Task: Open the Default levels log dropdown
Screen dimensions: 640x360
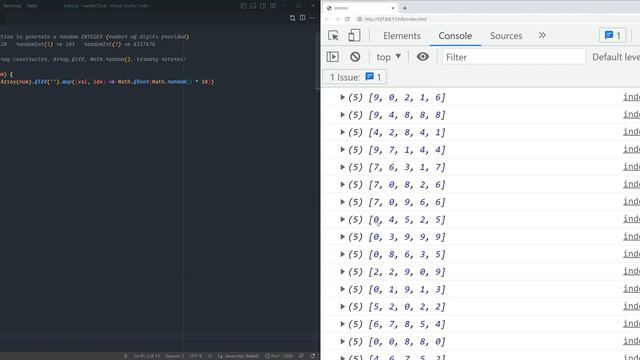Action: coord(616,57)
